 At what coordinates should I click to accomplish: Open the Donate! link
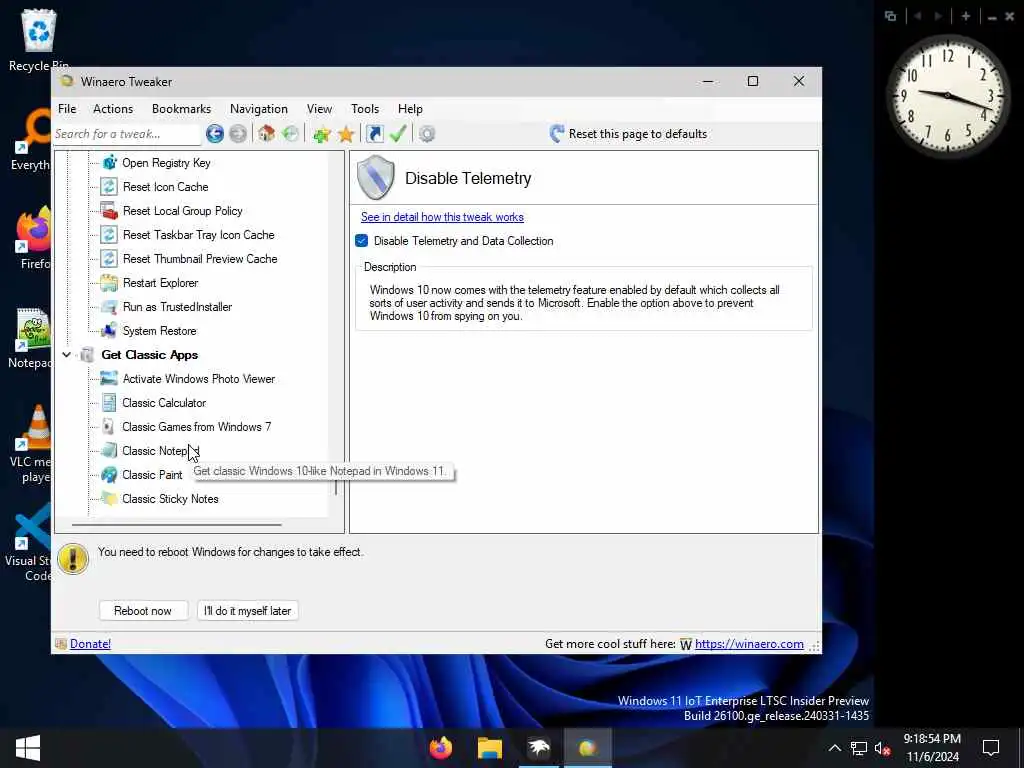90,644
